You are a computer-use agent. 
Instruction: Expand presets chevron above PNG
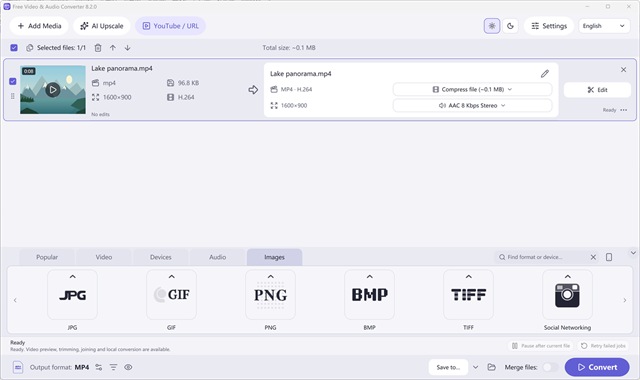270,277
